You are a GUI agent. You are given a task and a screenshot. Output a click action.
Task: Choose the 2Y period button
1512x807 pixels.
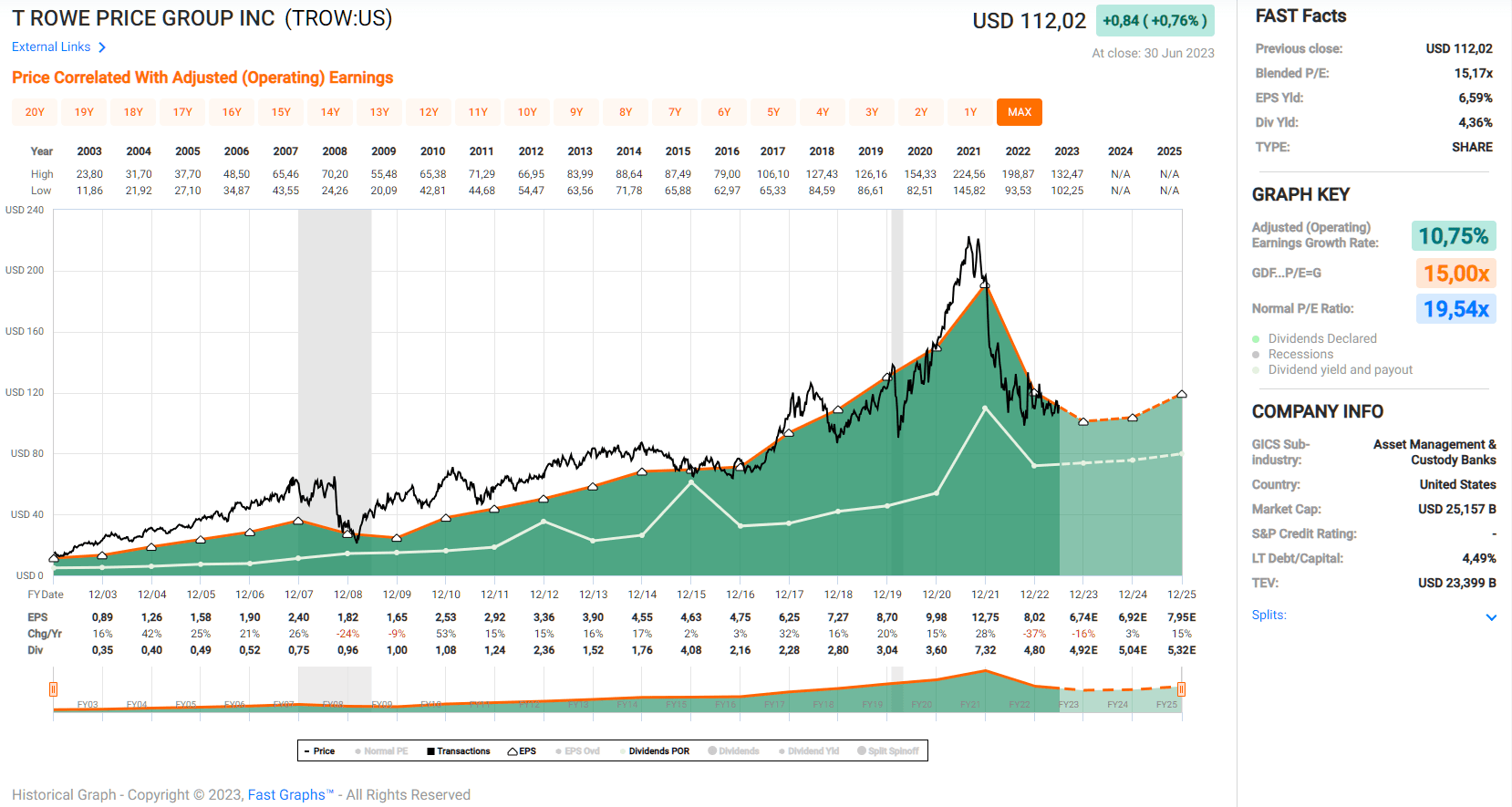921,112
